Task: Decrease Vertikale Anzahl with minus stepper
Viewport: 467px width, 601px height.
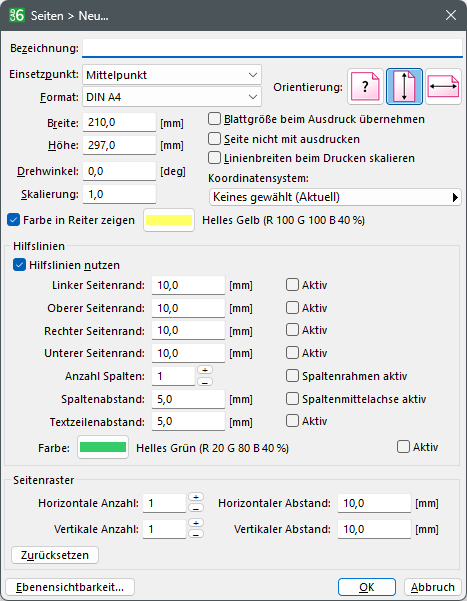Action: click(x=196, y=534)
